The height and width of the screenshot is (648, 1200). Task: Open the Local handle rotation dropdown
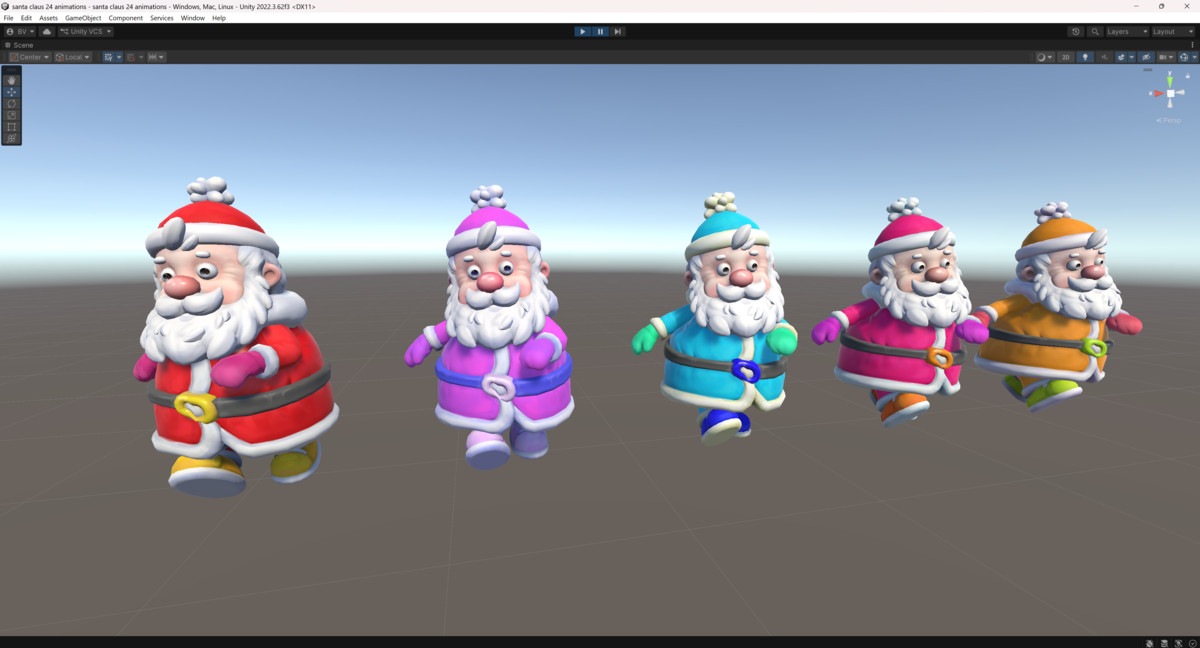point(73,57)
